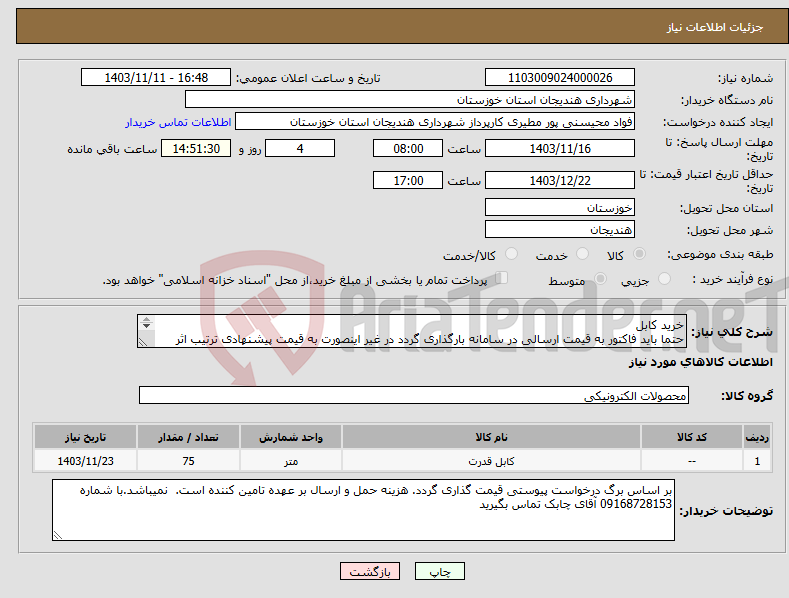
Task: Toggle the Islamic treasury payment checkbox
Action: coord(501,278)
